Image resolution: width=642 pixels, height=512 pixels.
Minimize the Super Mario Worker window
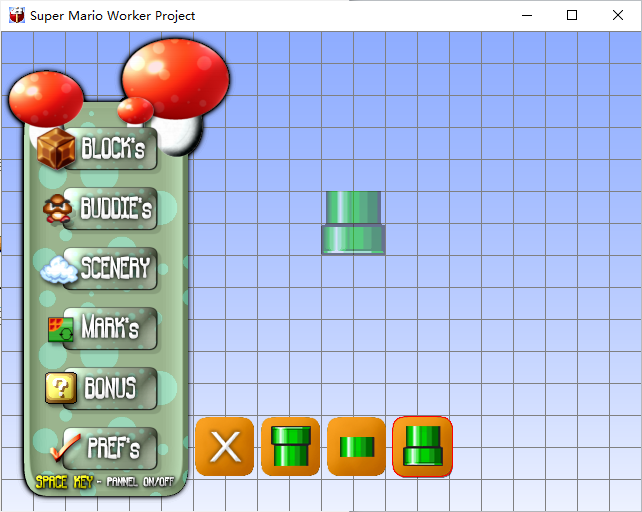point(527,16)
